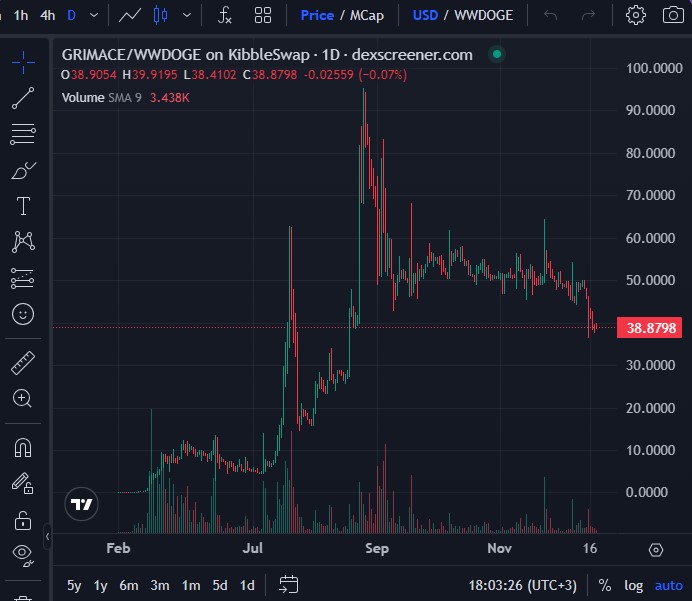Switch quote to WWDOGE
692x601 pixels.
[x=484, y=15]
